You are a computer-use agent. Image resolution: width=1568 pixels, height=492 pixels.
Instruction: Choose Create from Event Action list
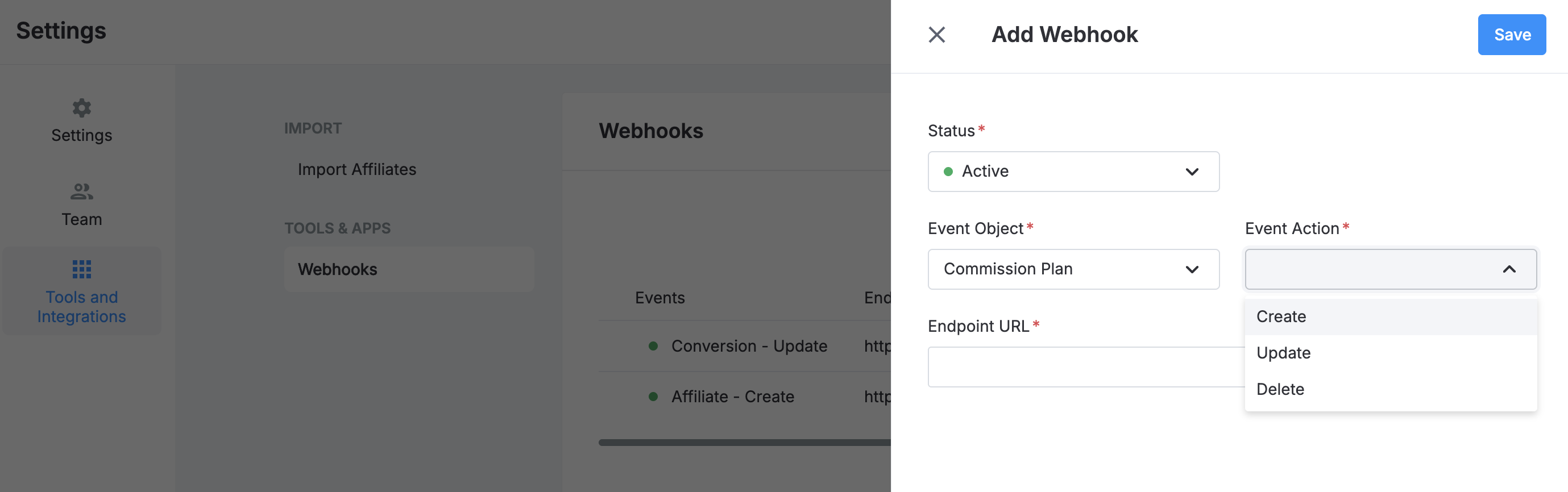(1390, 317)
